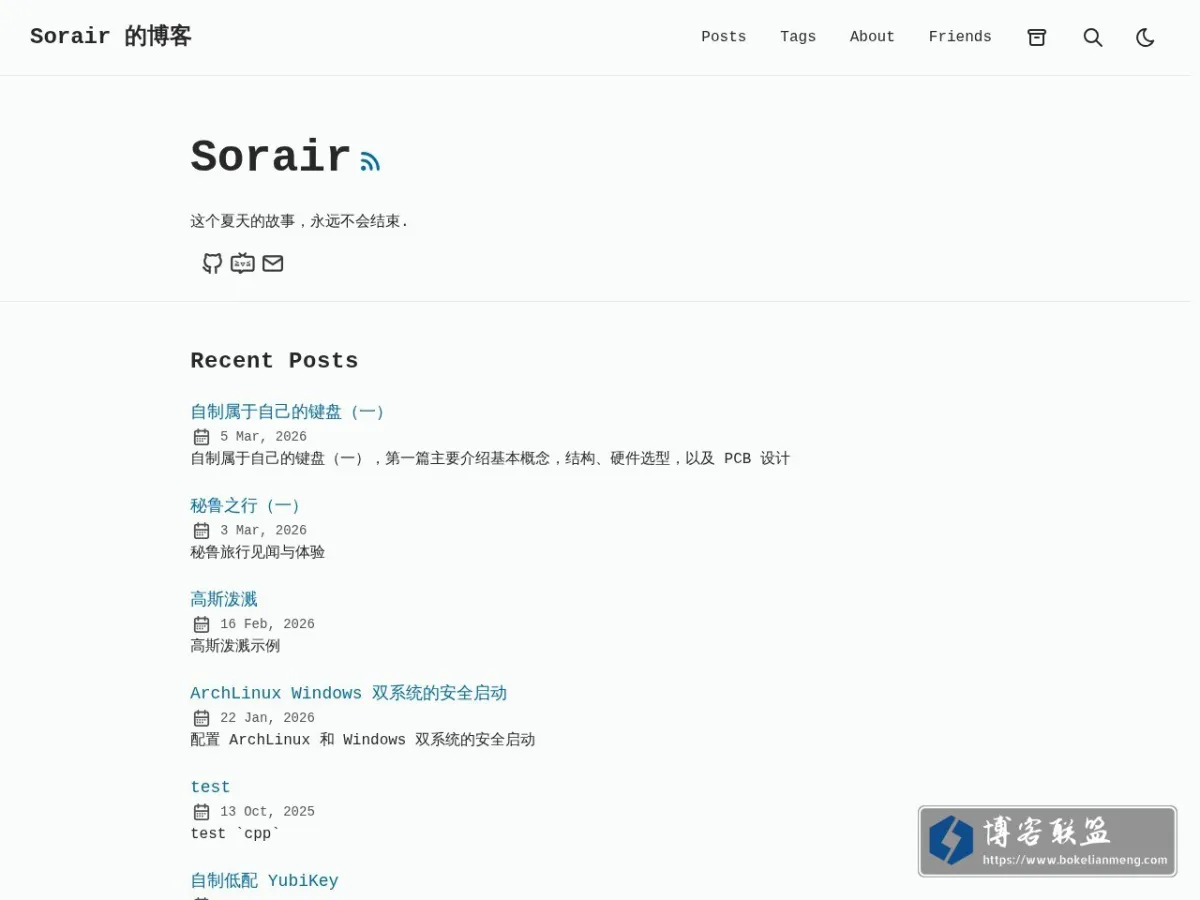Open the Friends page
Screen dimensions: 1200x900
click(x=960, y=37)
